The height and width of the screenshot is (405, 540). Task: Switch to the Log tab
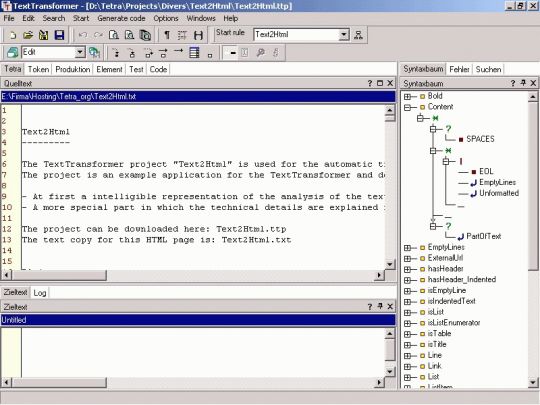pos(40,293)
